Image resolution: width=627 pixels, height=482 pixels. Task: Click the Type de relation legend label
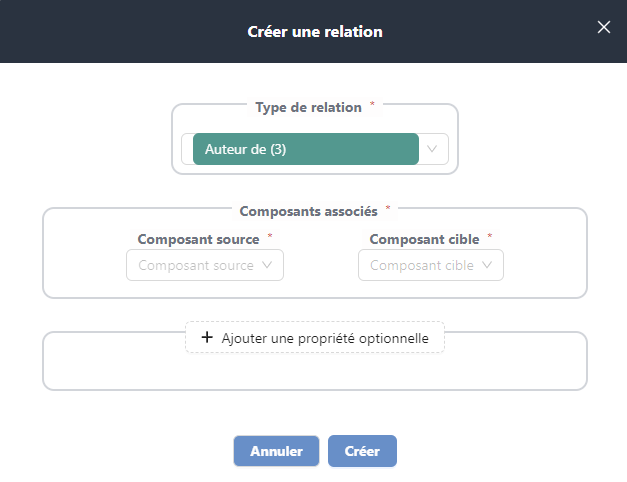(x=308, y=107)
